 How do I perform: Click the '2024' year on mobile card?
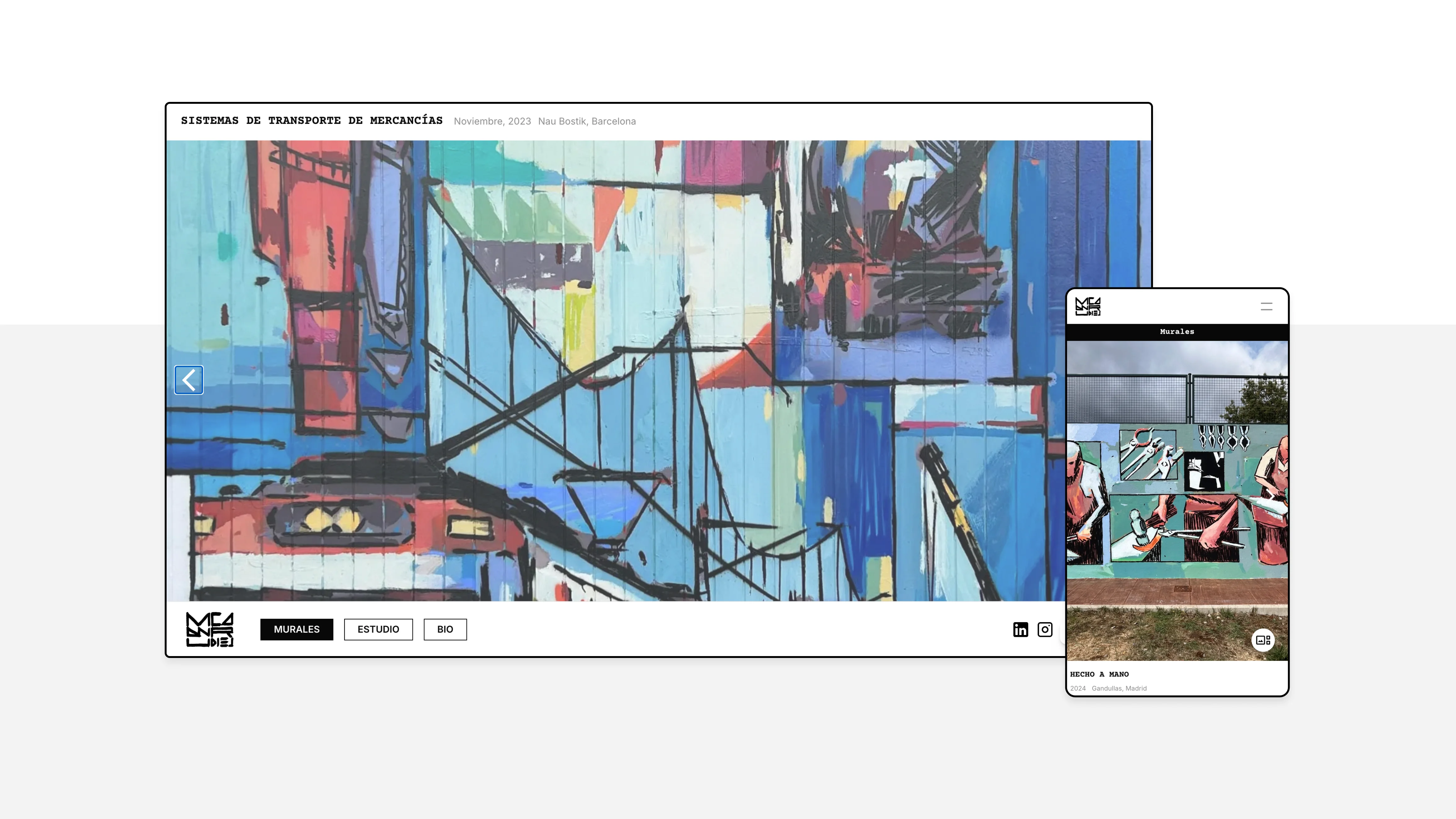click(x=1078, y=688)
